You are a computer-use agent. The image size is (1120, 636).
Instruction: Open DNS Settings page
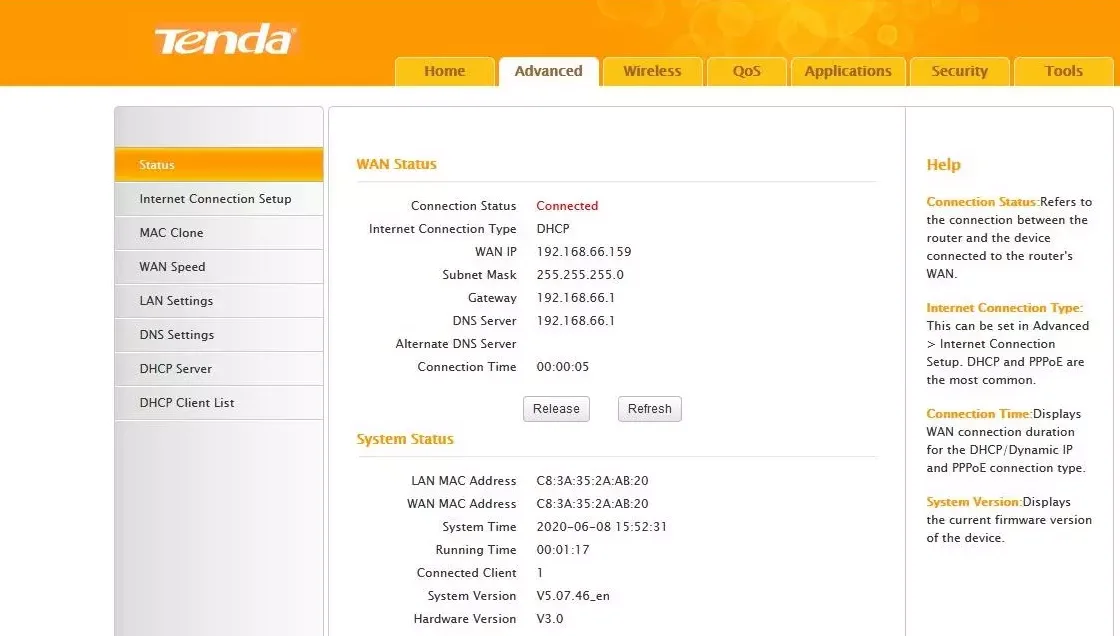pyautogui.click(x=177, y=335)
